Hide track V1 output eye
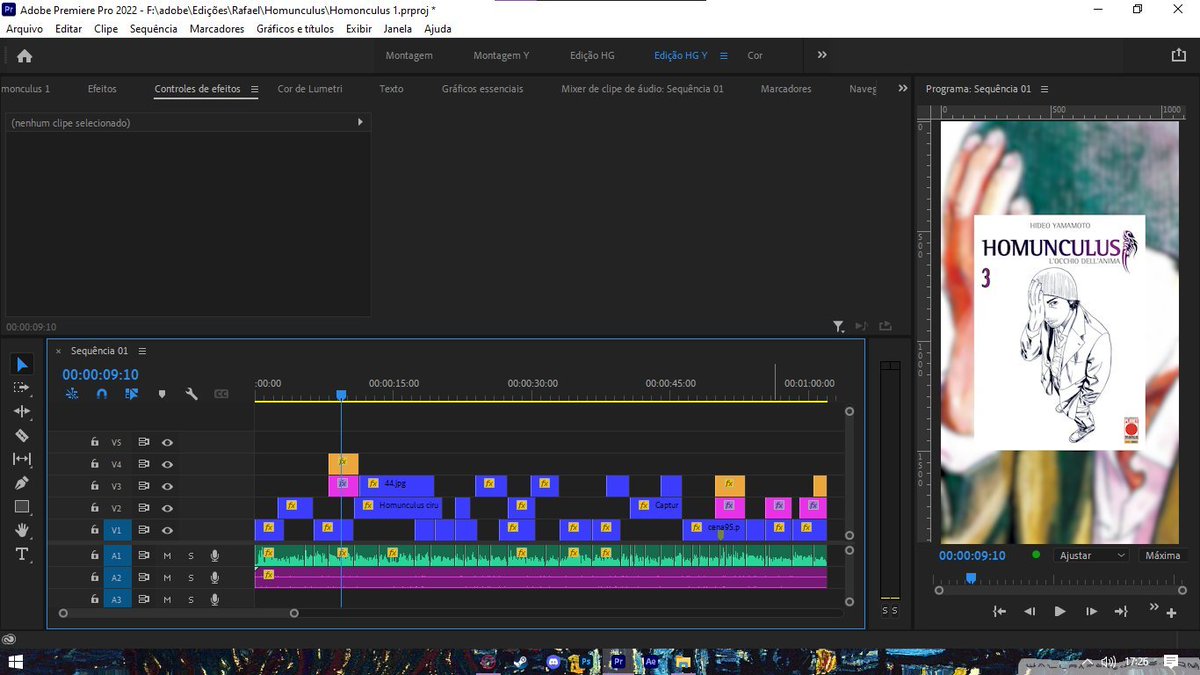The height and width of the screenshot is (675, 1200). 168,530
